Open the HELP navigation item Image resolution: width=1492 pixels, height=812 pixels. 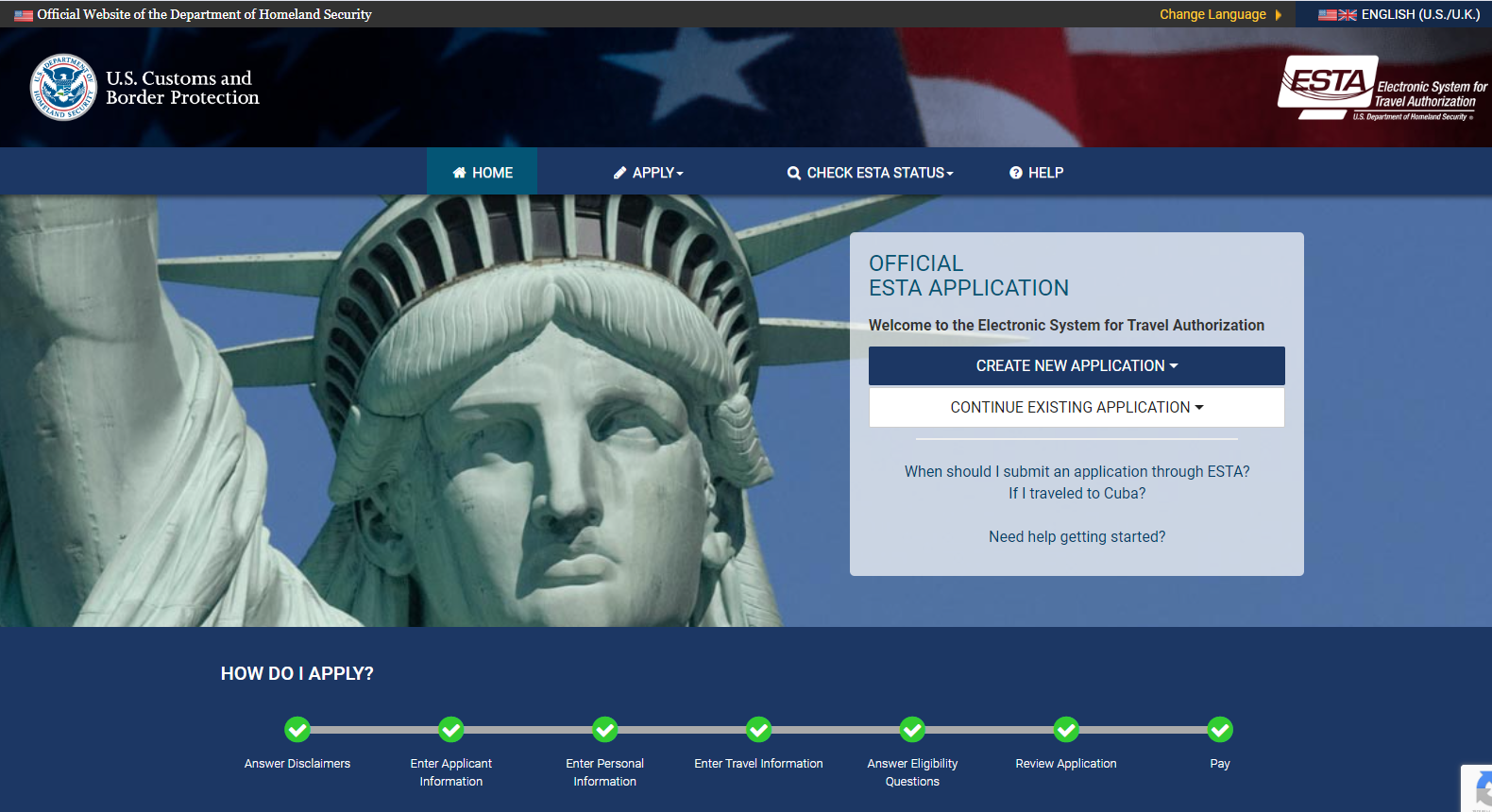[1037, 173]
